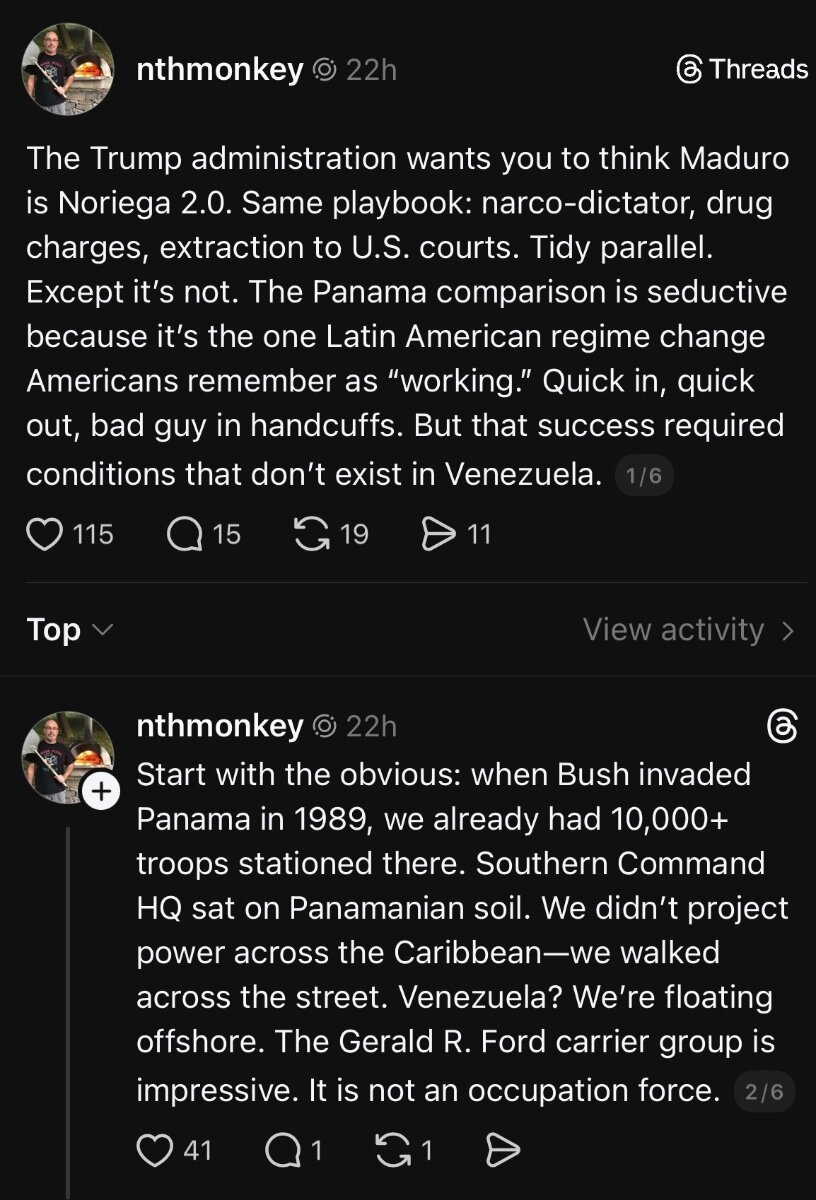816x1200 pixels.
Task: Tap the Threads logo in top corner
Action: click(x=742, y=69)
